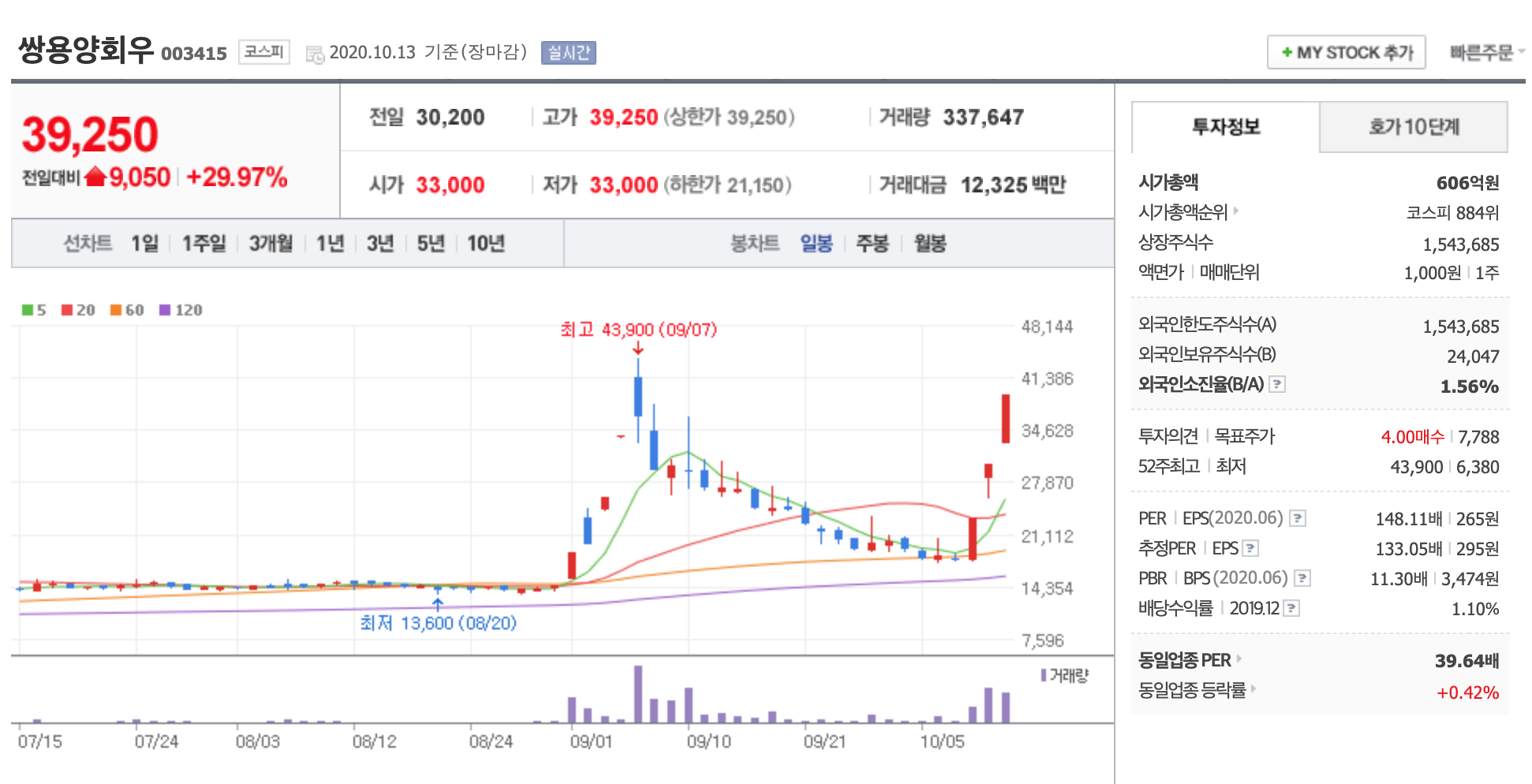Click the 외국인소진율 1.56% value

[x=1470, y=386]
